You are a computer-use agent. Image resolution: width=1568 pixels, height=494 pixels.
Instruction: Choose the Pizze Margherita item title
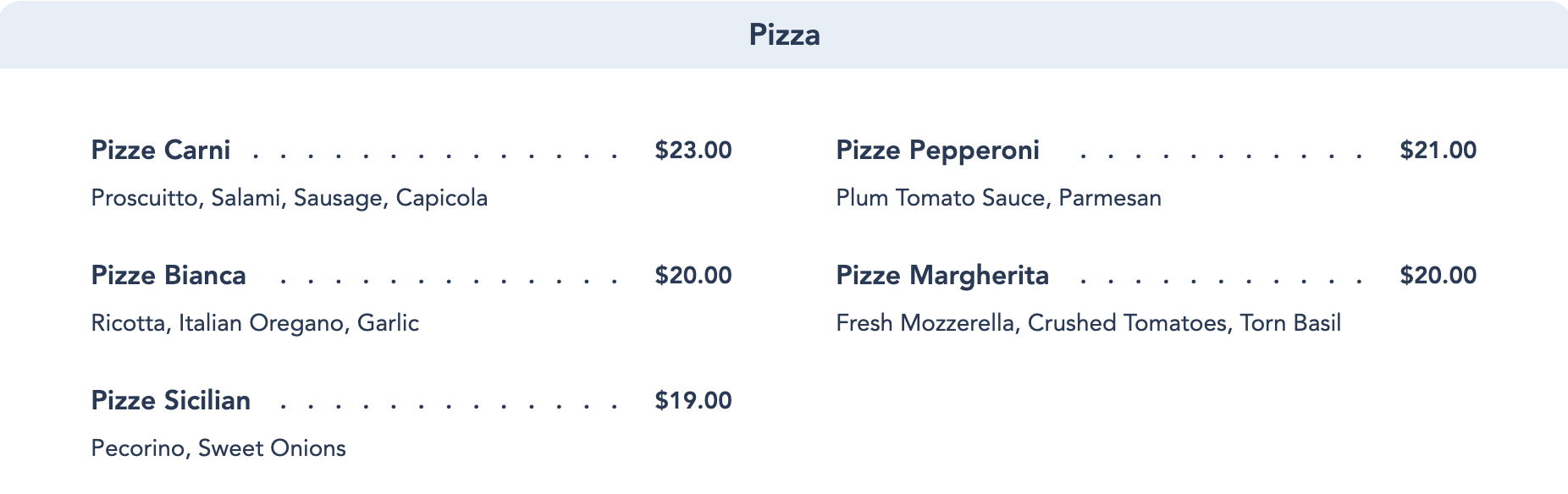(941, 275)
